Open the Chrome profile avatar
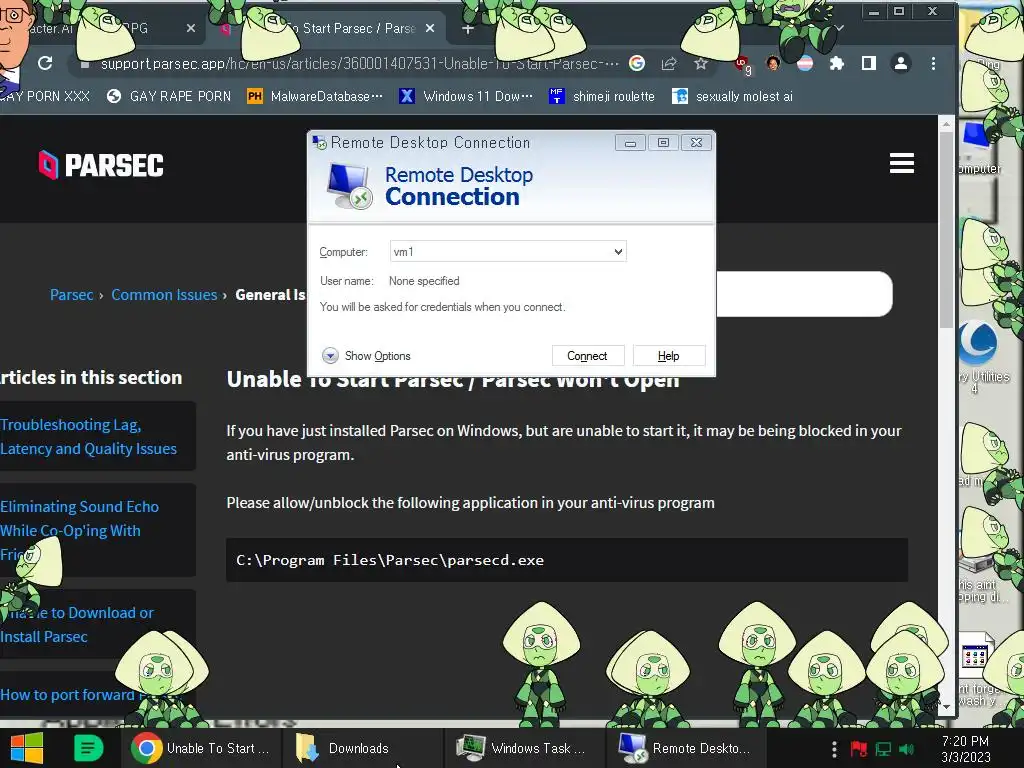1024x768 pixels. click(901, 63)
